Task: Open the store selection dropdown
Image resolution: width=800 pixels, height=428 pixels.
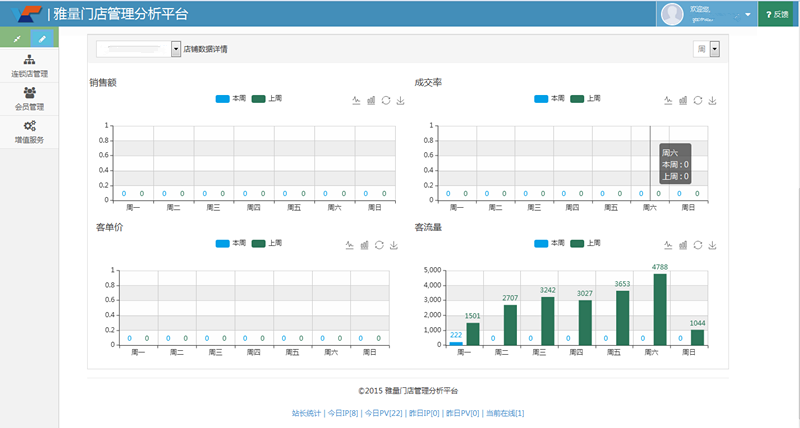Action: (177, 48)
